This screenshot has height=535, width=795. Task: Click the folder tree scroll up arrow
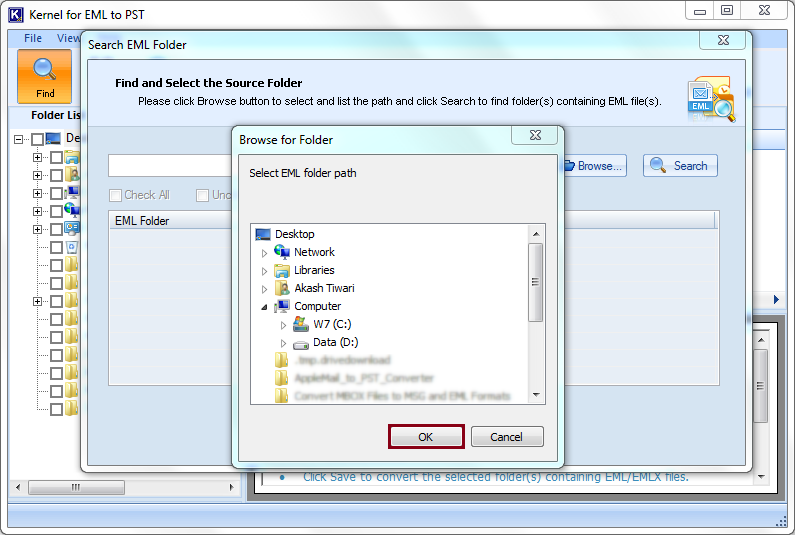(x=536, y=234)
